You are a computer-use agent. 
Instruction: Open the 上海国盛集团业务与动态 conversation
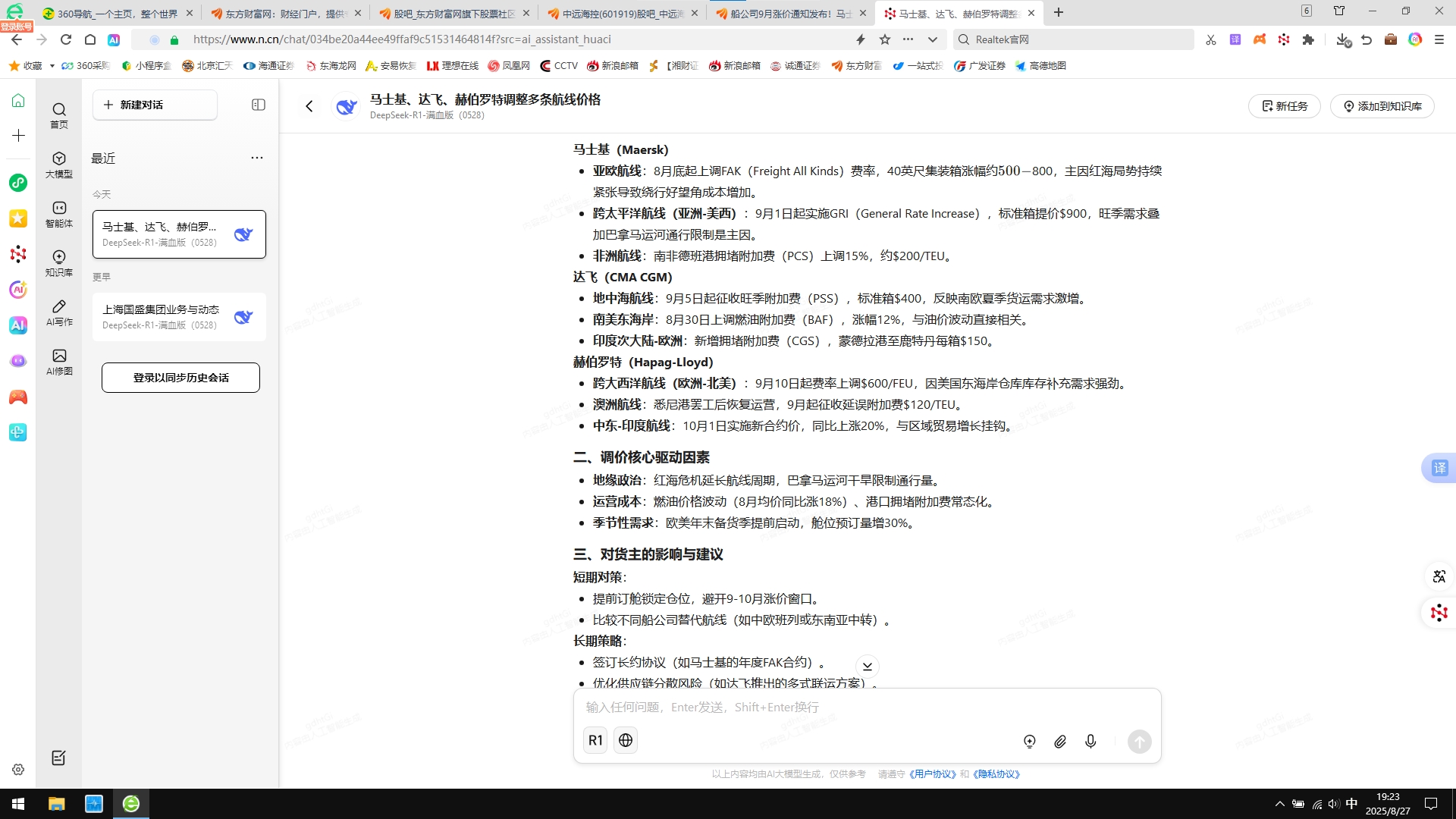(x=179, y=317)
